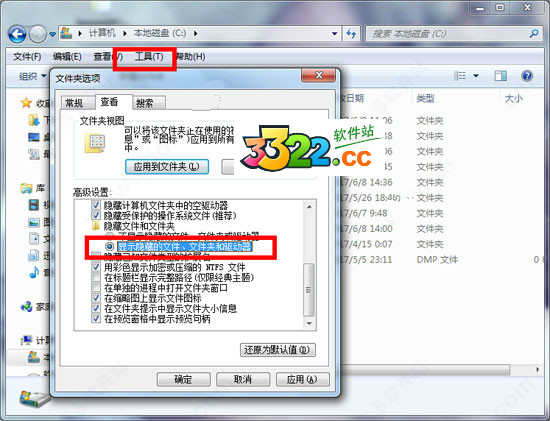The height and width of the screenshot is (421, 550).
Task: Toggle 在标题栏显示完整路径 checkbox
Action: click(x=96, y=278)
